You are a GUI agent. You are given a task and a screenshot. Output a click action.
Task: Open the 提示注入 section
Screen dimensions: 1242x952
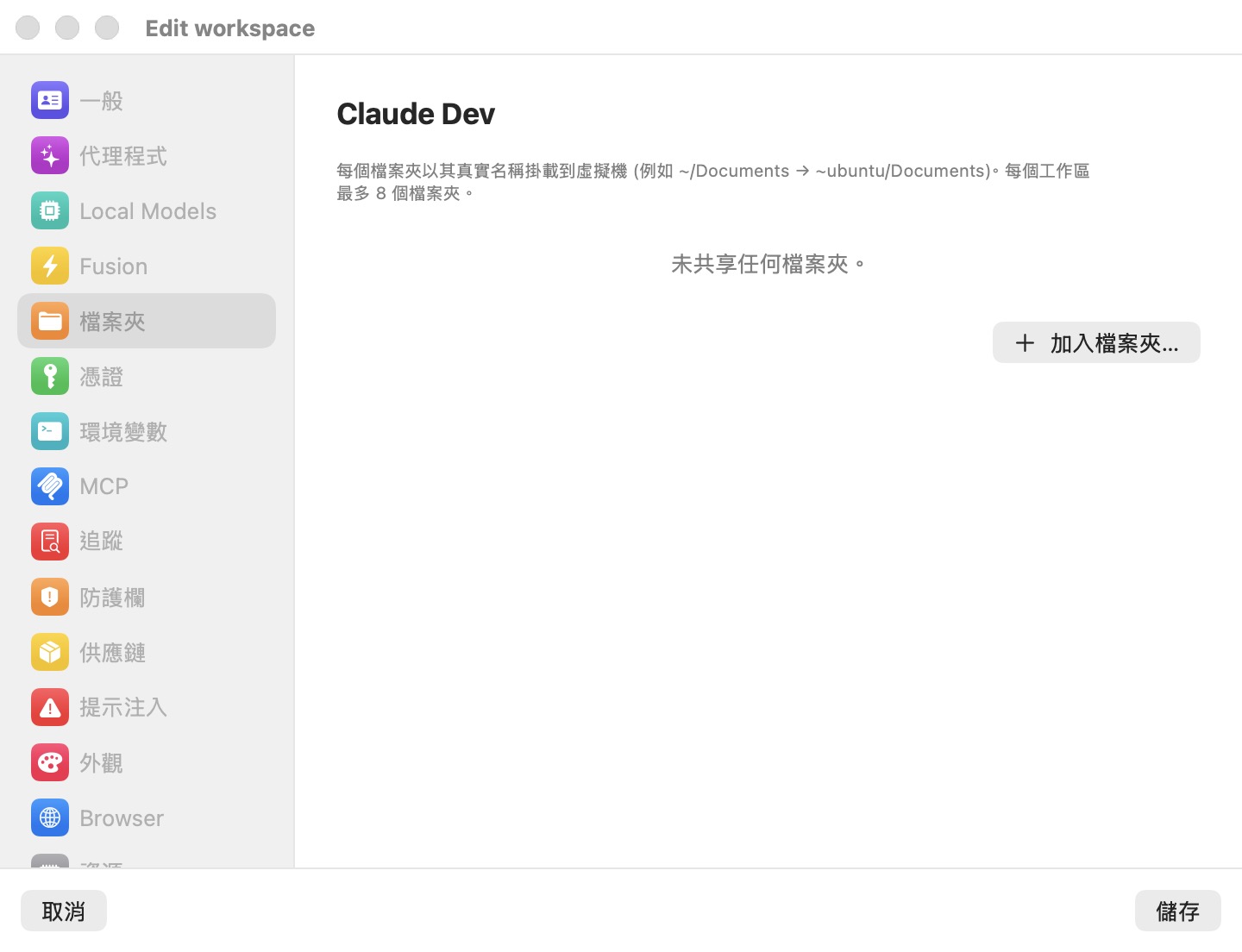(x=123, y=707)
